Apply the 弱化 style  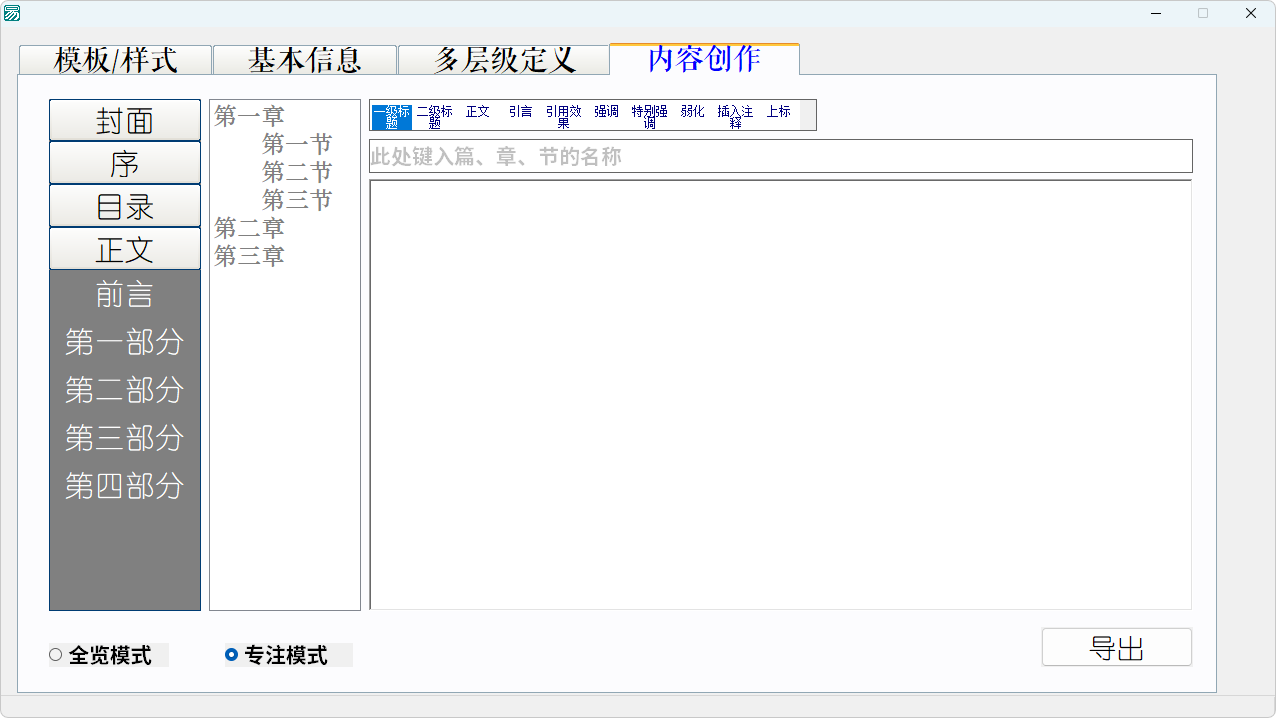coord(693,112)
